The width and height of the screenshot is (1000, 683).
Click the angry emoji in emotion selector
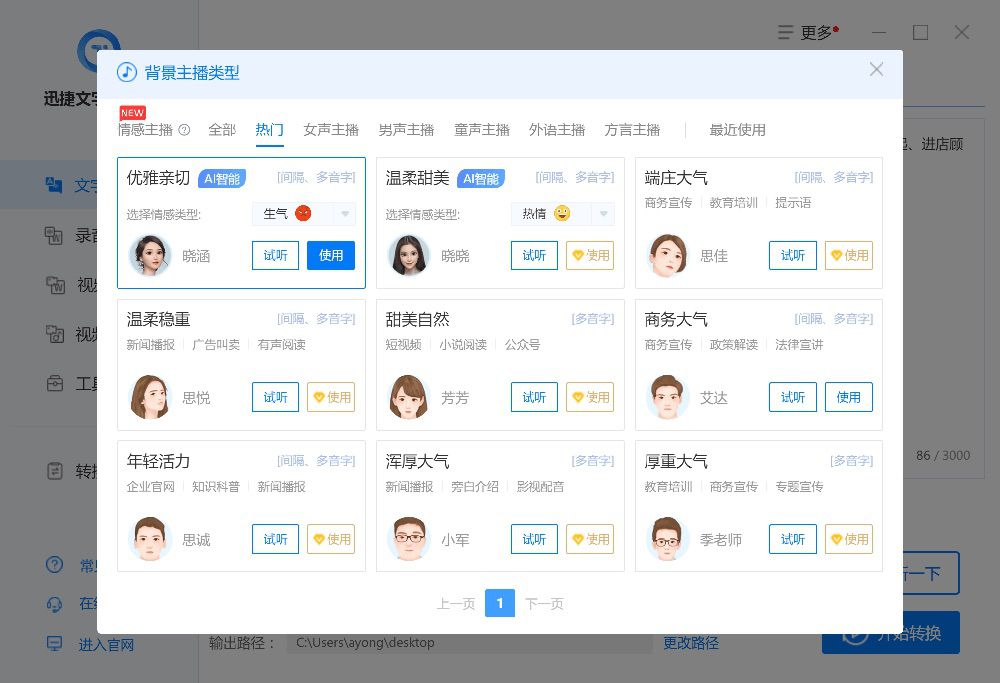pyautogui.click(x=304, y=213)
